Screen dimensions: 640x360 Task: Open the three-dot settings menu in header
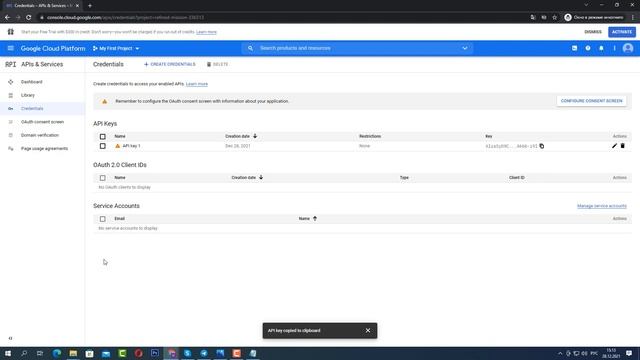pos(614,48)
